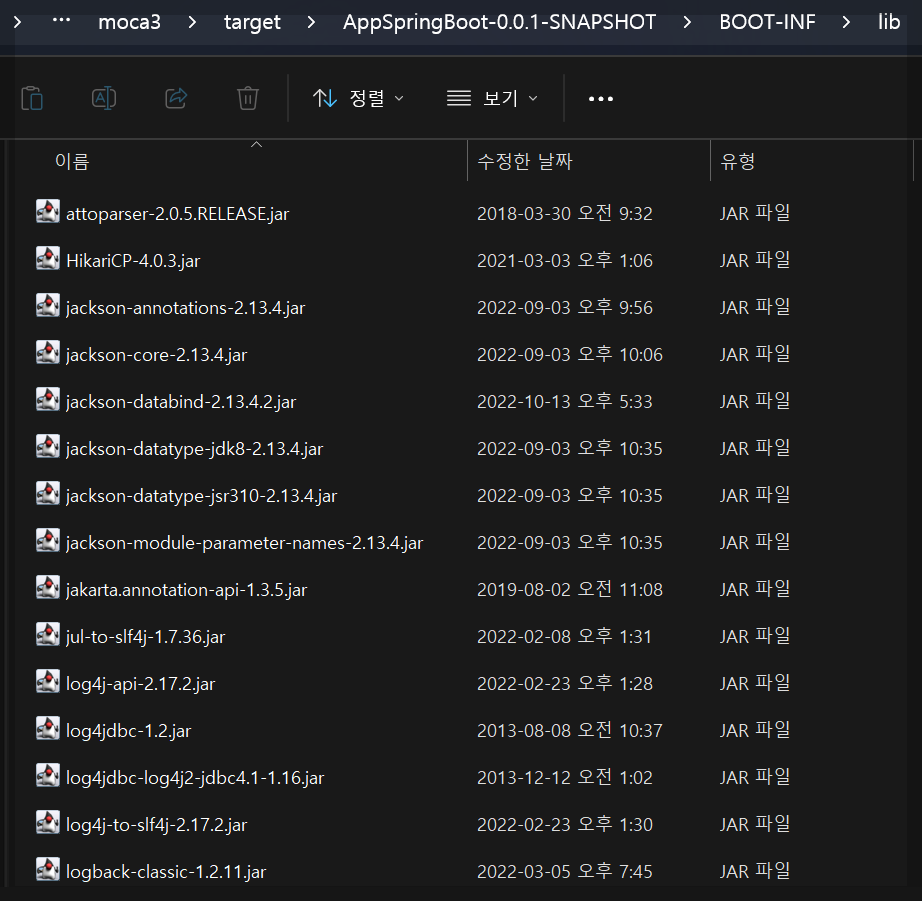Sort by 이름 column header
Screen dimensions: 922x901
click(72, 161)
